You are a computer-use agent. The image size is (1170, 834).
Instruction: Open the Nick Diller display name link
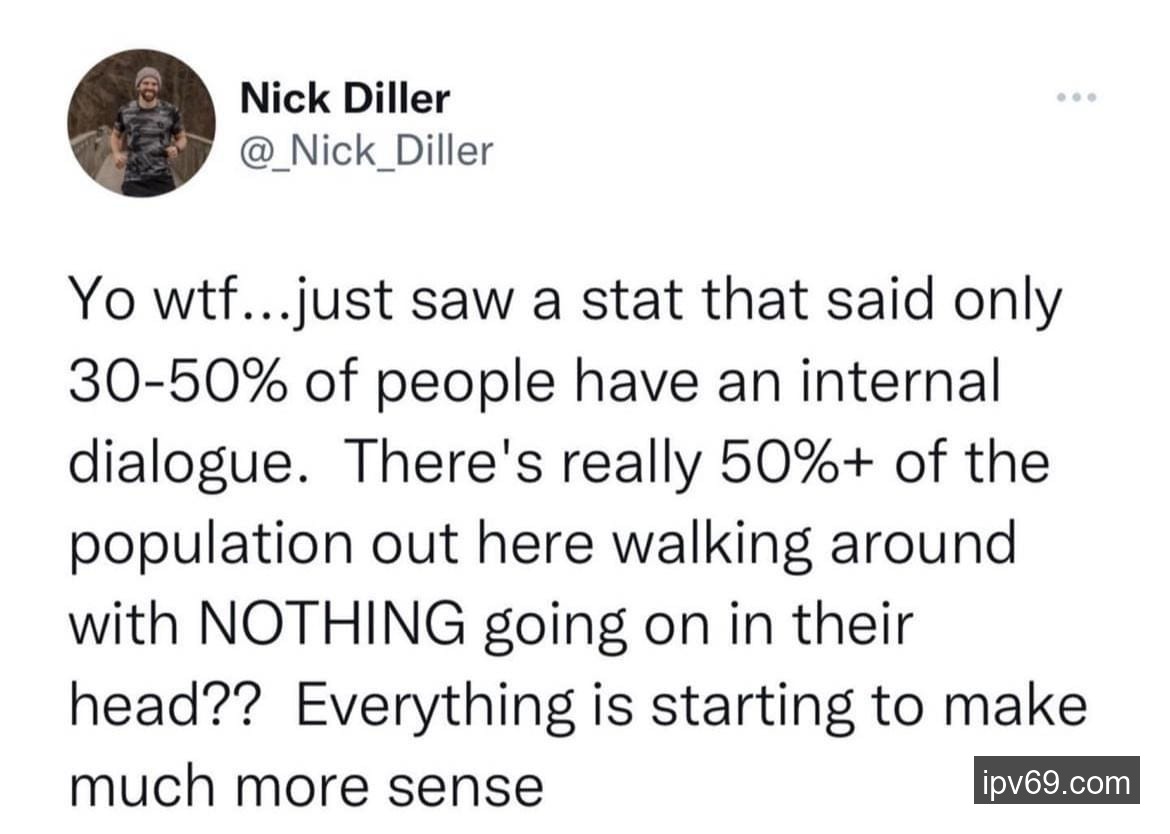(x=345, y=99)
